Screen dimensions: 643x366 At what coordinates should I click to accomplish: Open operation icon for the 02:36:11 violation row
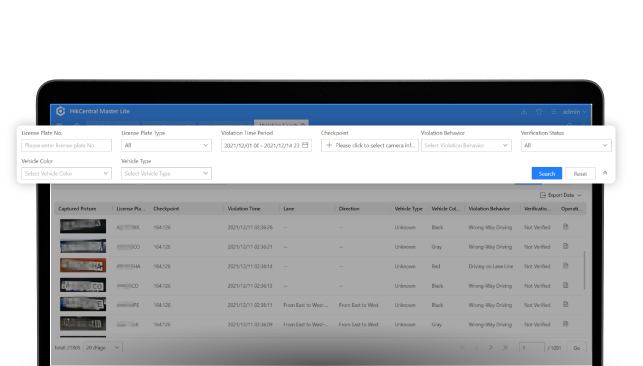pos(565,305)
